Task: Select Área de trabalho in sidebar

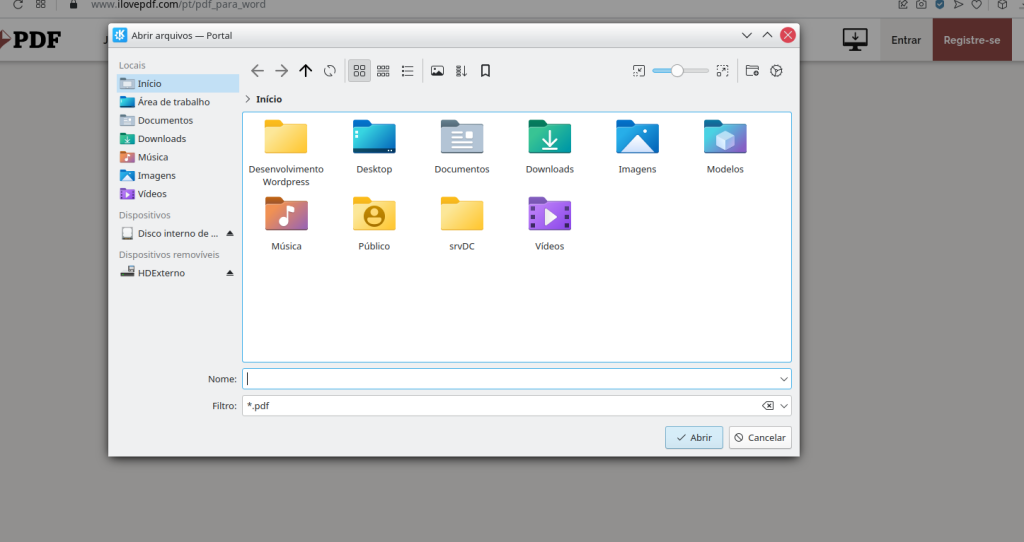Action: click(x=178, y=102)
